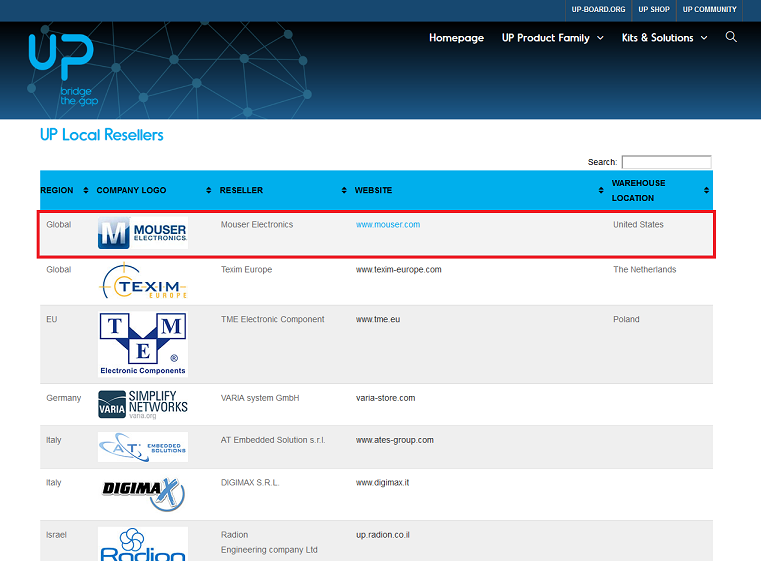Select Radion Engineering company Ltd name
This screenshot has width=761, height=561.
(x=269, y=542)
